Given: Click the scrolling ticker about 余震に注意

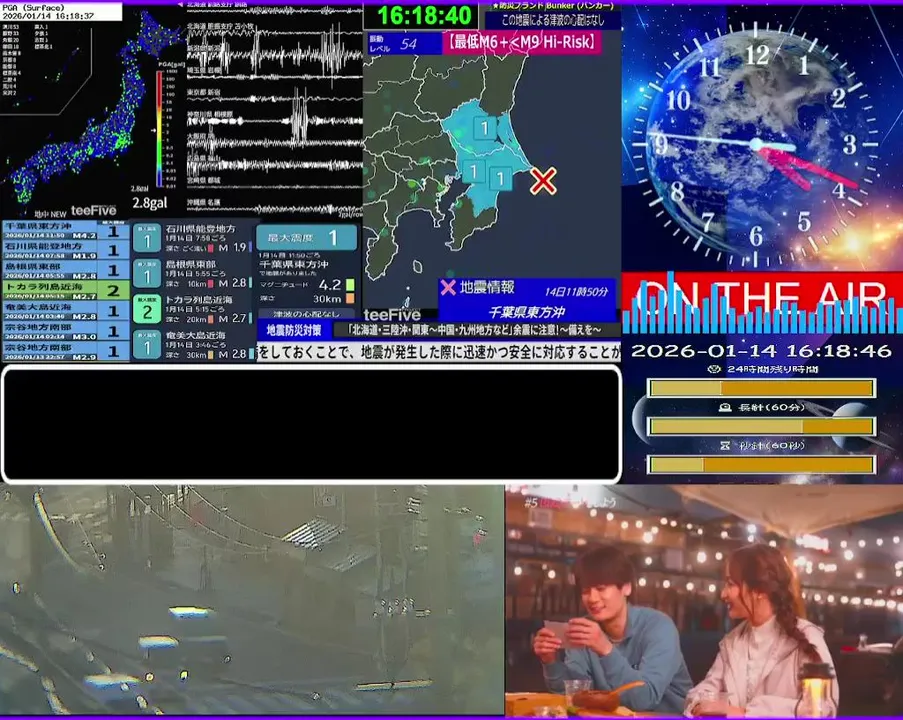Looking at the screenshot, I should 477,330.
